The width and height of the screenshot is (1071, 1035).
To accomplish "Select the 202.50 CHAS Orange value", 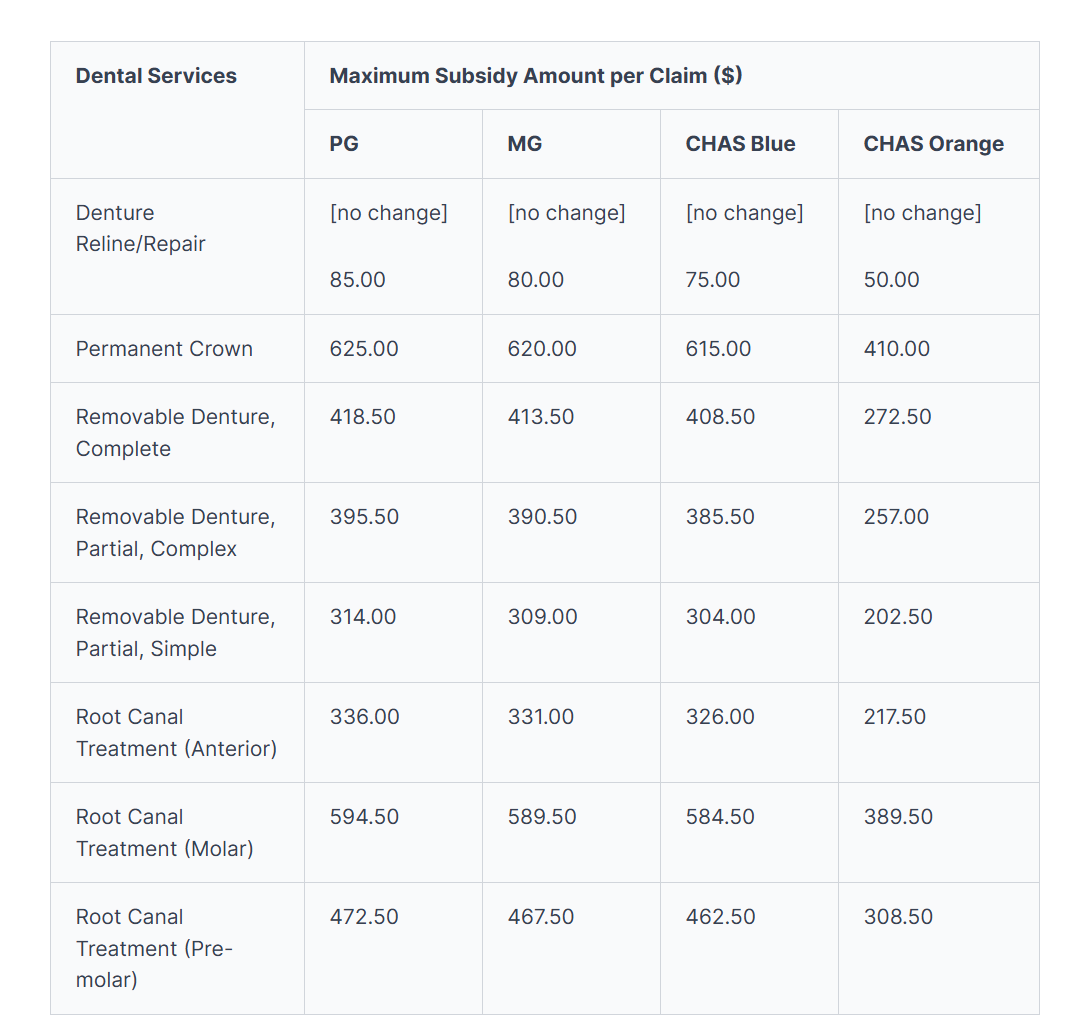I will coord(898,617).
